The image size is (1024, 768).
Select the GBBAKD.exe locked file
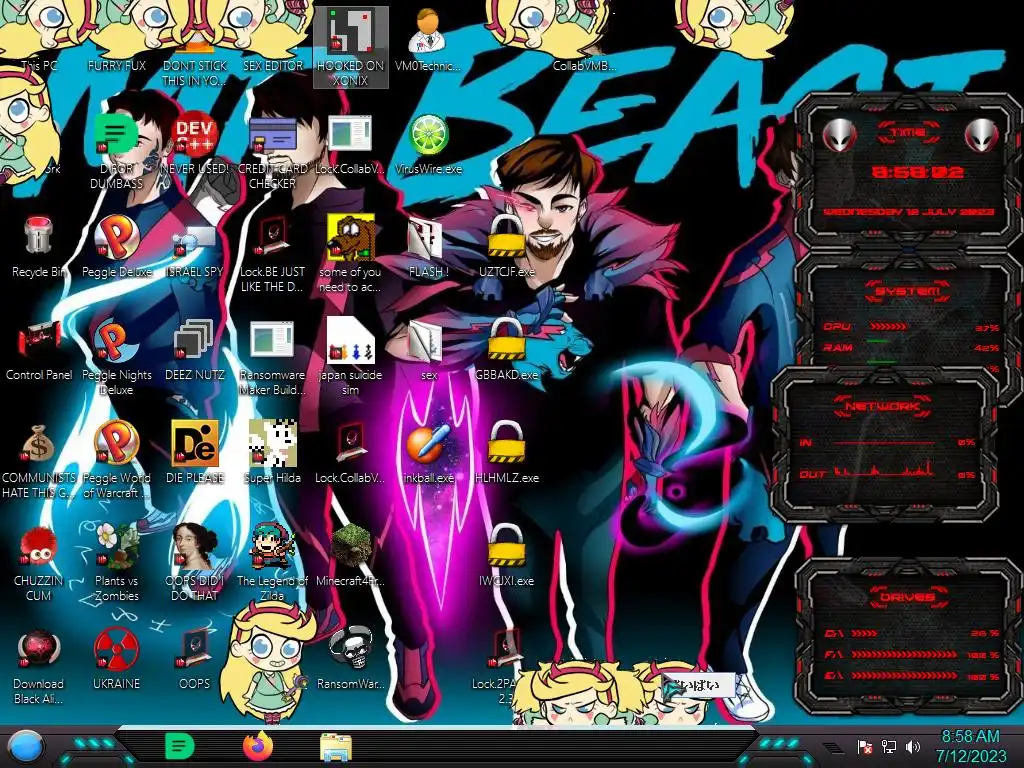pyautogui.click(x=506, y=349)
